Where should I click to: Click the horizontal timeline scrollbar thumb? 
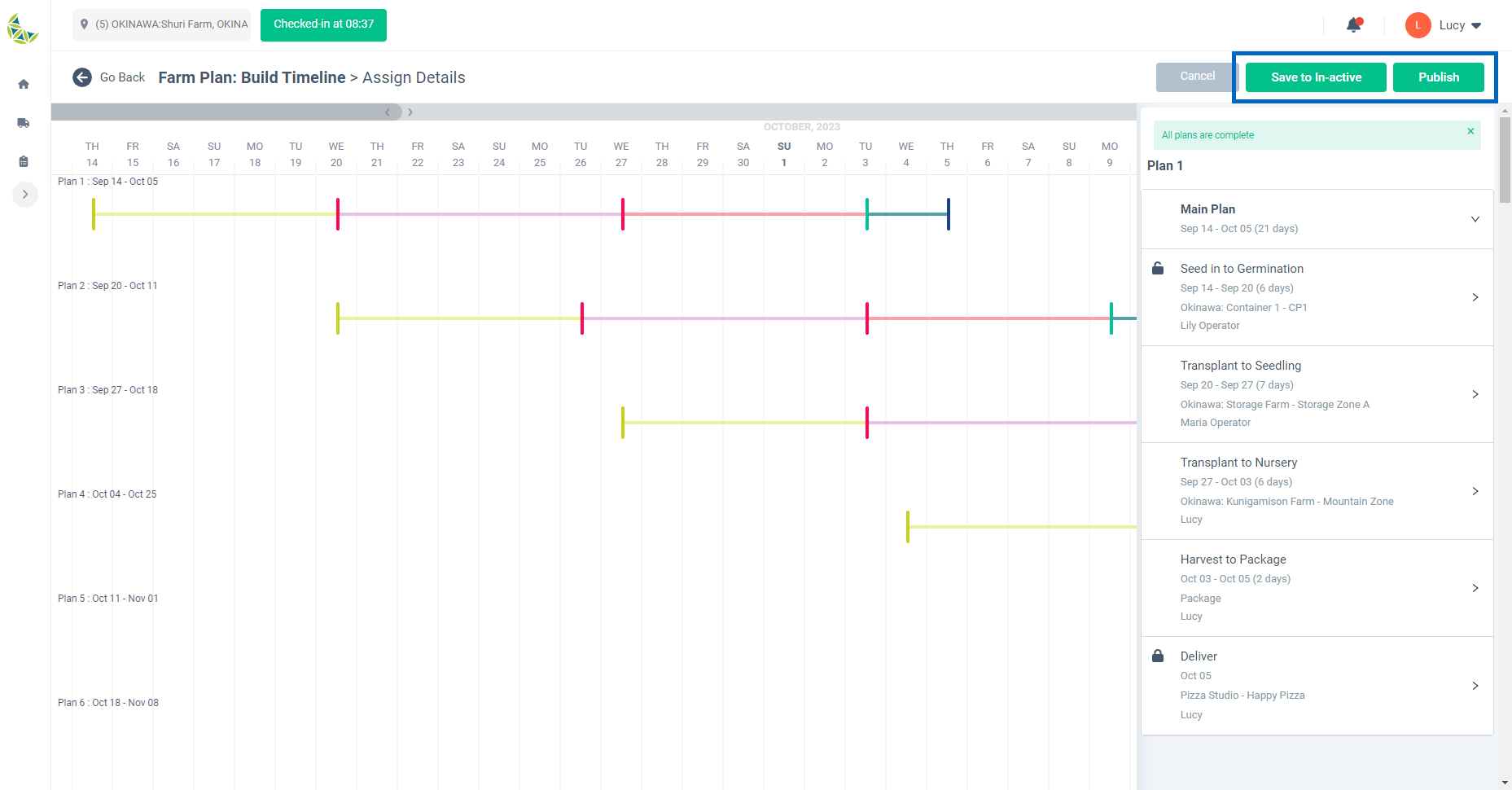(226, 112)
